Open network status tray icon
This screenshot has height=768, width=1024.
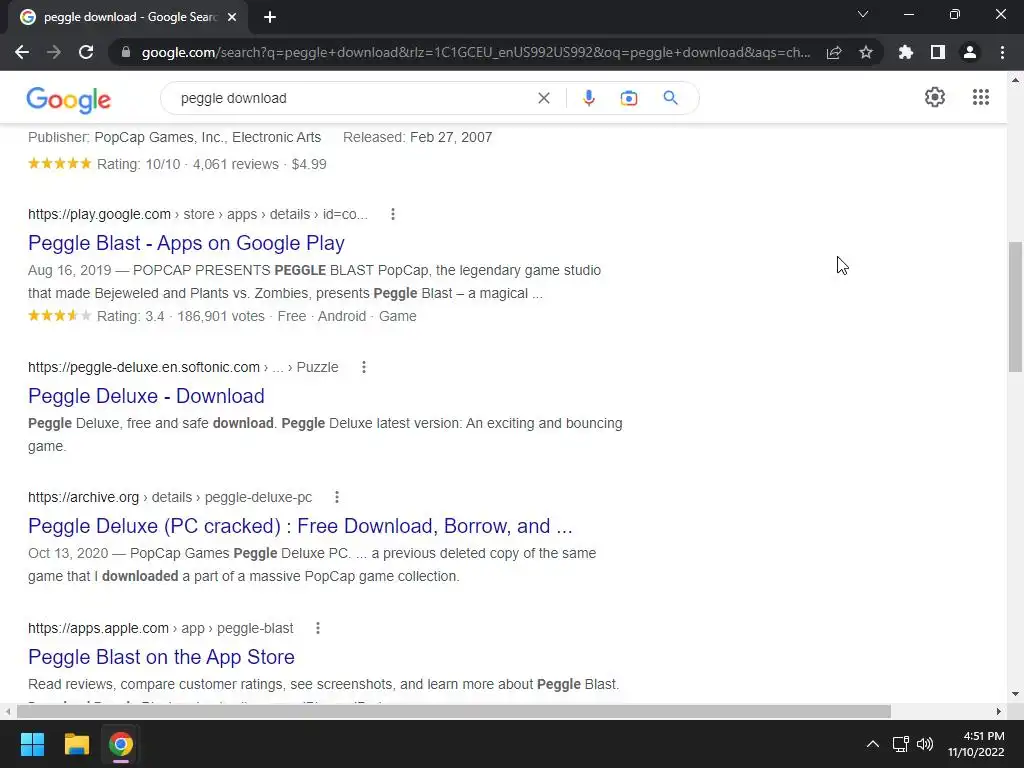[901, 744]
